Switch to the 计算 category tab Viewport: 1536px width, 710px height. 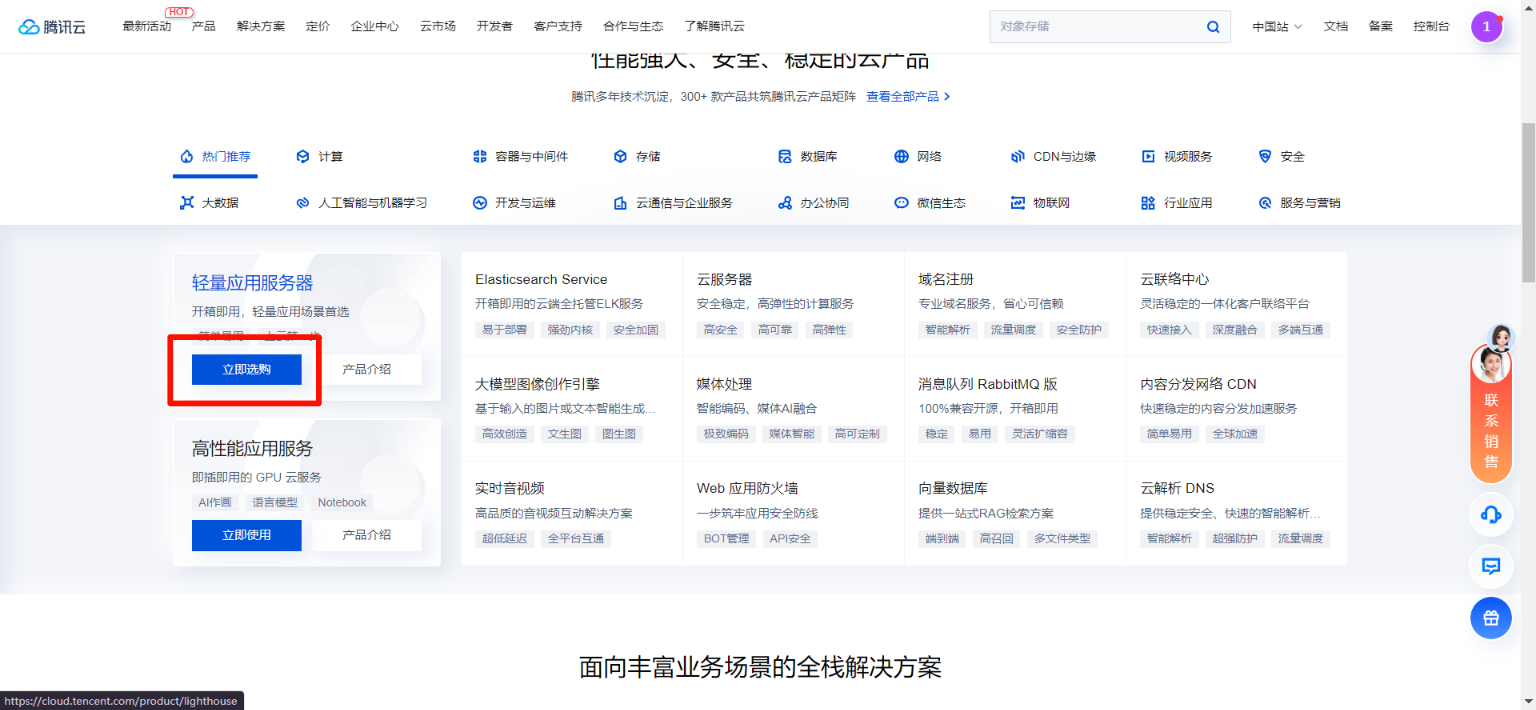click(x=320, y=157)
